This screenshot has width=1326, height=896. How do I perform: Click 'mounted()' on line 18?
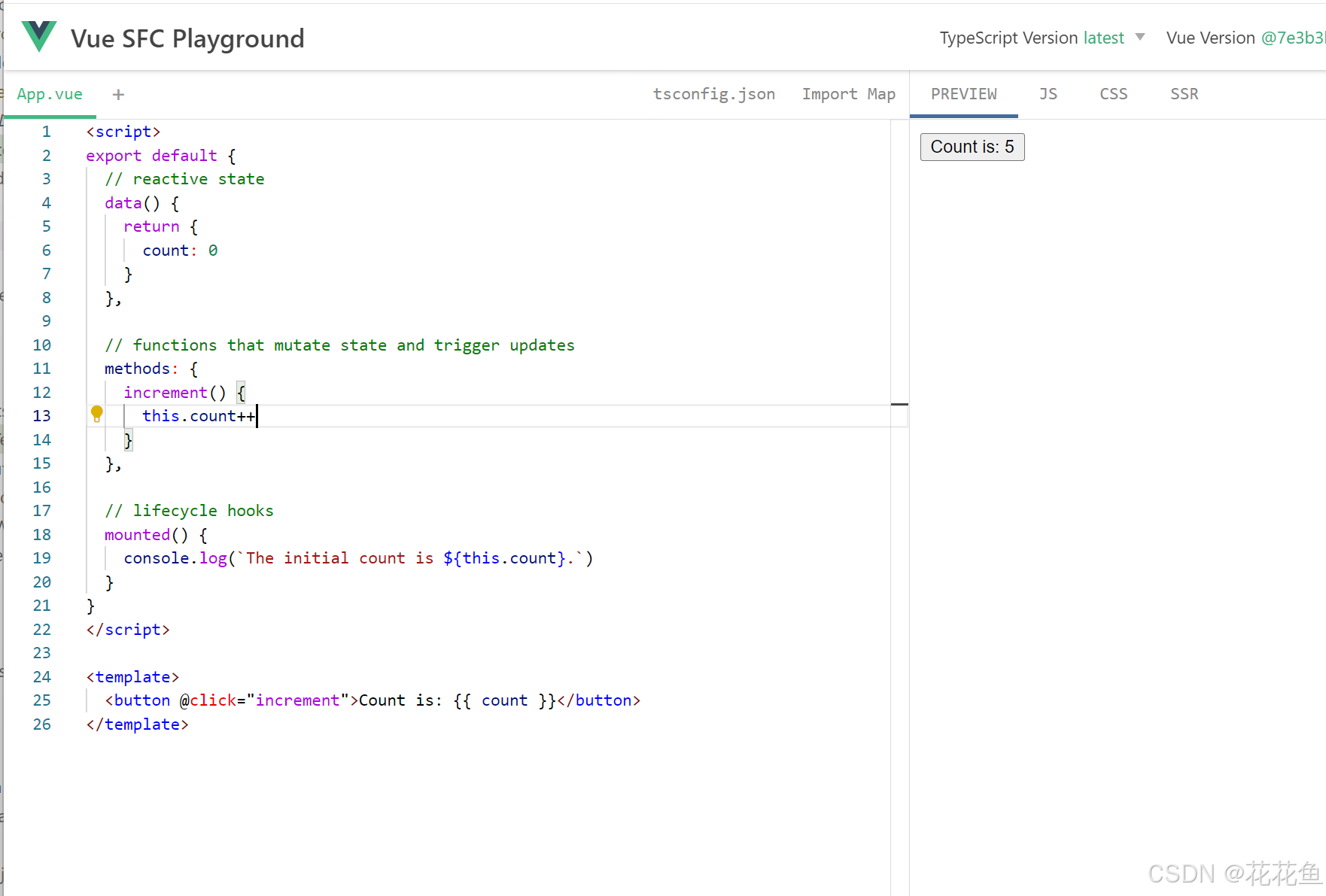(147, 535)
